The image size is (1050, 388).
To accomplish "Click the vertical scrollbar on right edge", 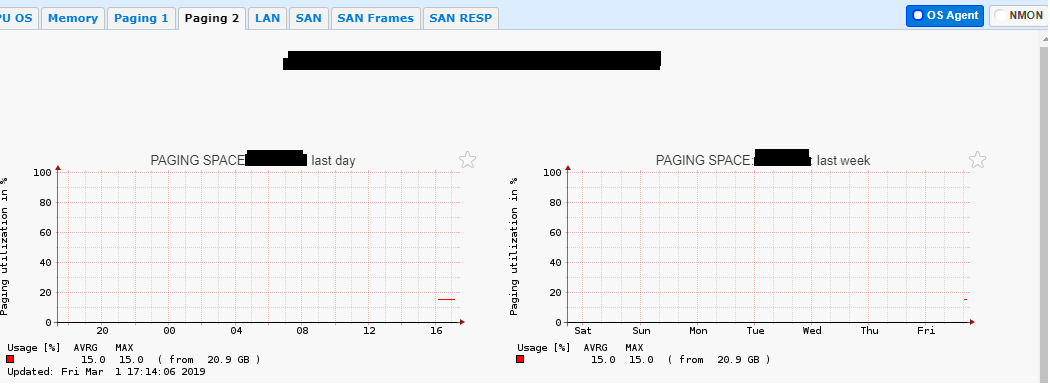I will [1045, 208].
